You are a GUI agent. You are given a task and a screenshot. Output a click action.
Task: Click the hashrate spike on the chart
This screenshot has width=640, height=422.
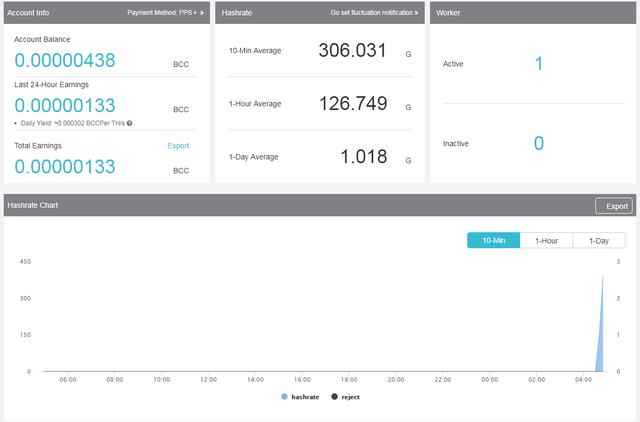point(601,330)
